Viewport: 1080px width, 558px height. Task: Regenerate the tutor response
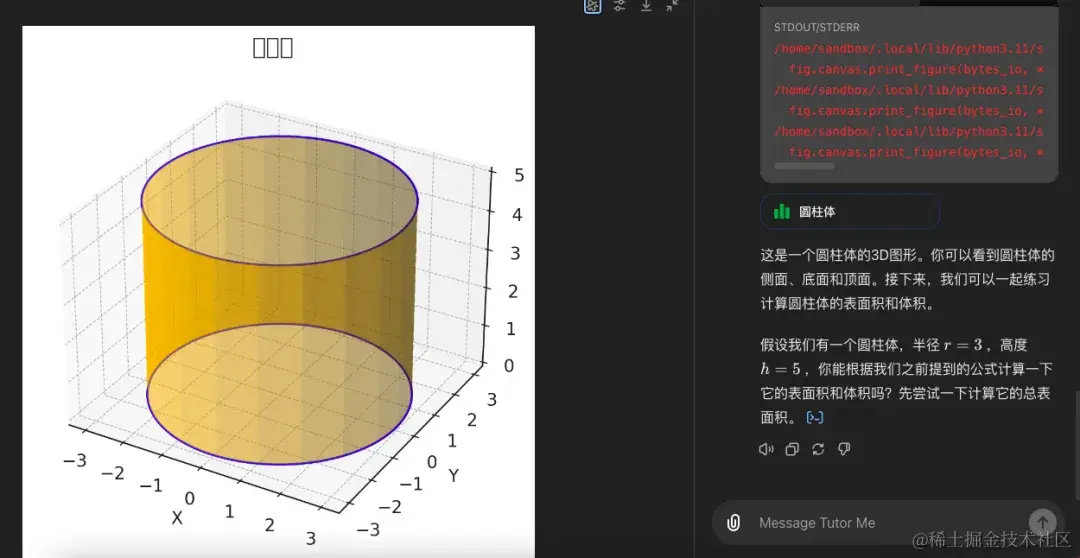tap(818, 449)
